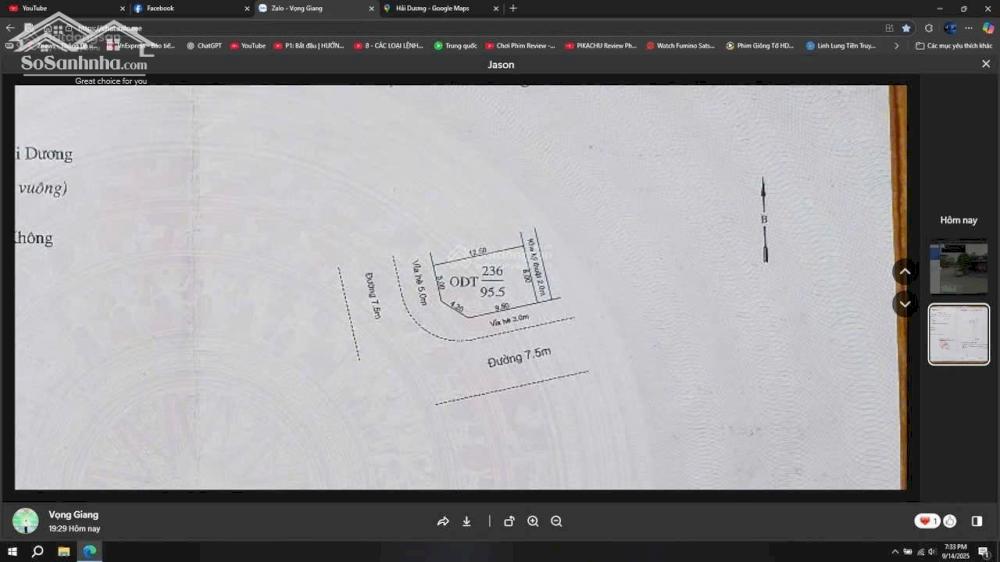The height and width of the screenshot is (562, 1000).
Task: Click the heart reaction counter
Action: [926, 521]
